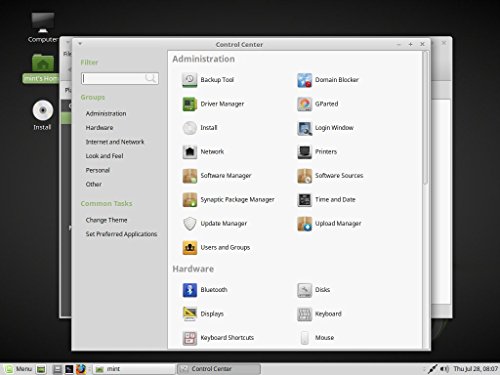The width and height of the screenshot is (500, 375).
Task: Open Time and Date icon
Action: click(x=304, y=200)
